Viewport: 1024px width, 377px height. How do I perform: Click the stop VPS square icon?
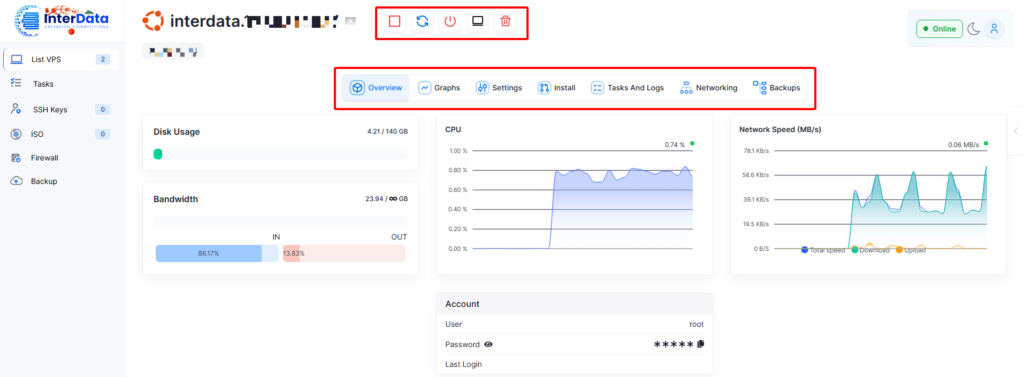coord(394,21)
